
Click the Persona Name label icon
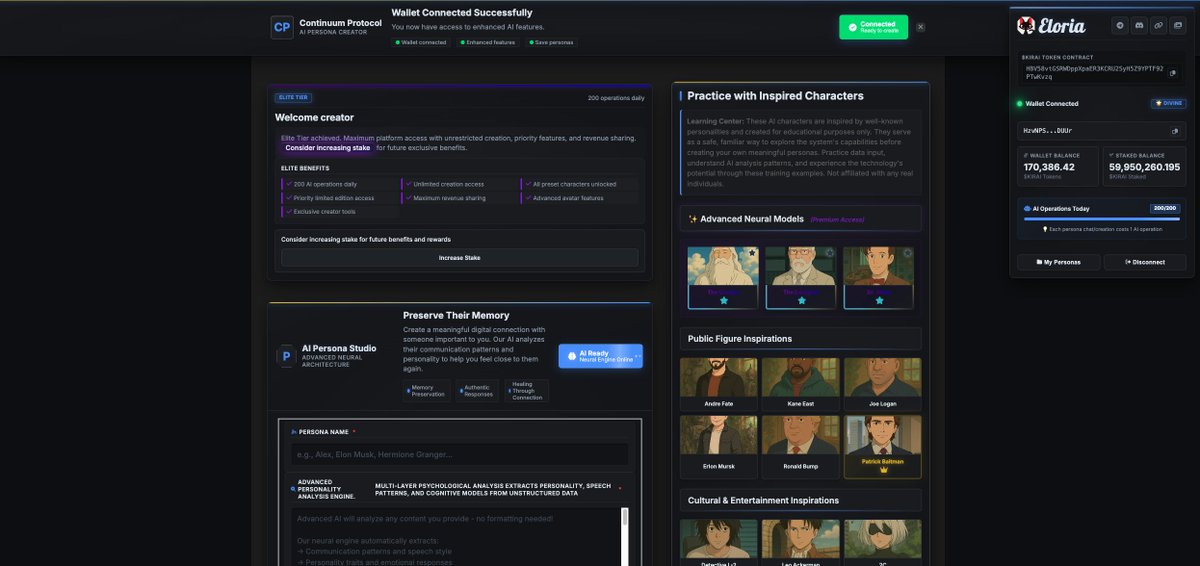click(294, 432)
